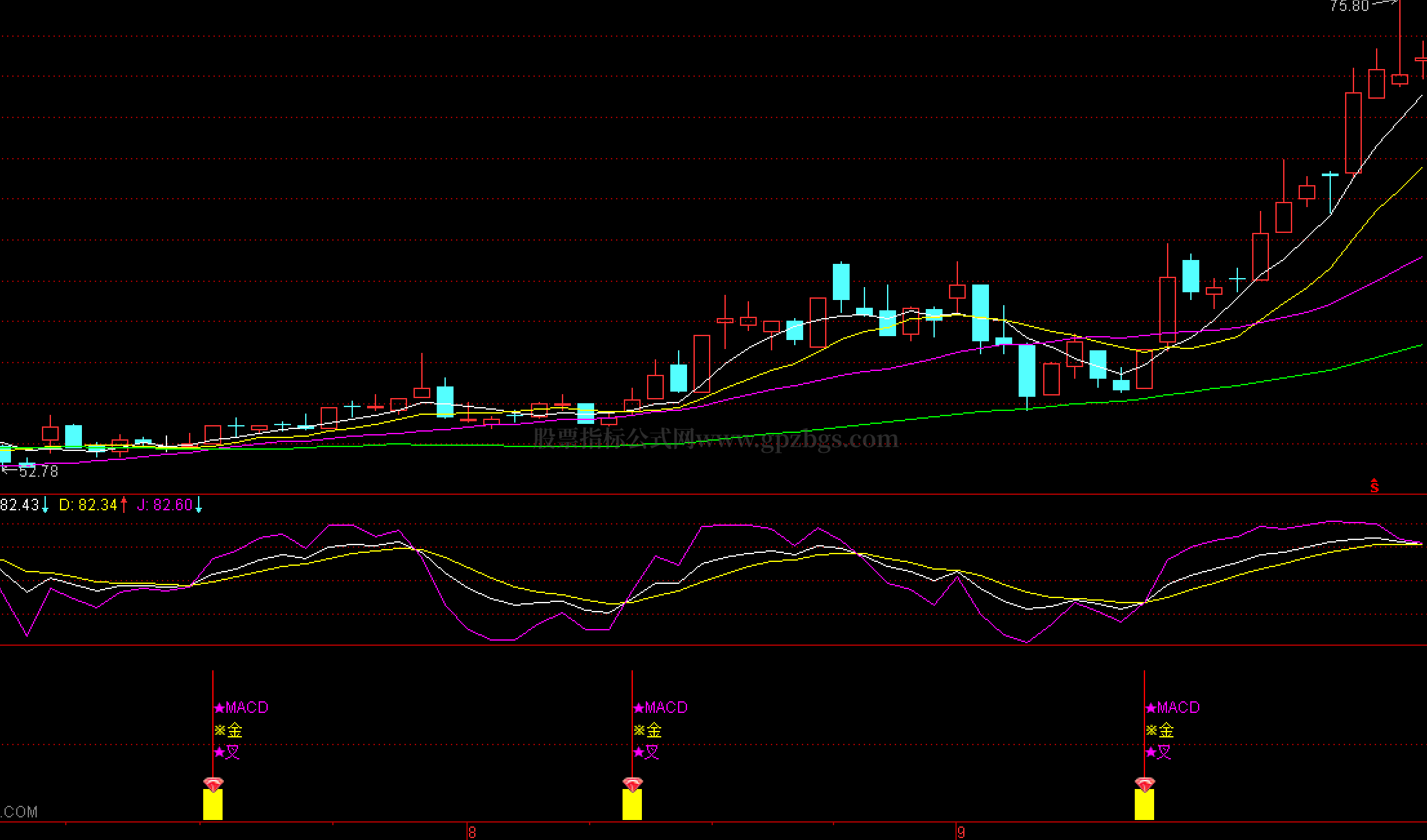Viewport: 1427px width, 840px height.
Task: Click the rightmost red diamond signal icon
Action: (x=1144, y=784)
